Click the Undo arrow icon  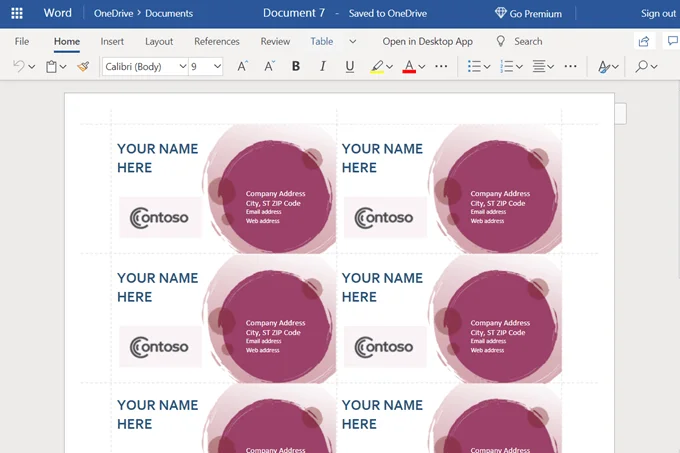click(19, 66)
